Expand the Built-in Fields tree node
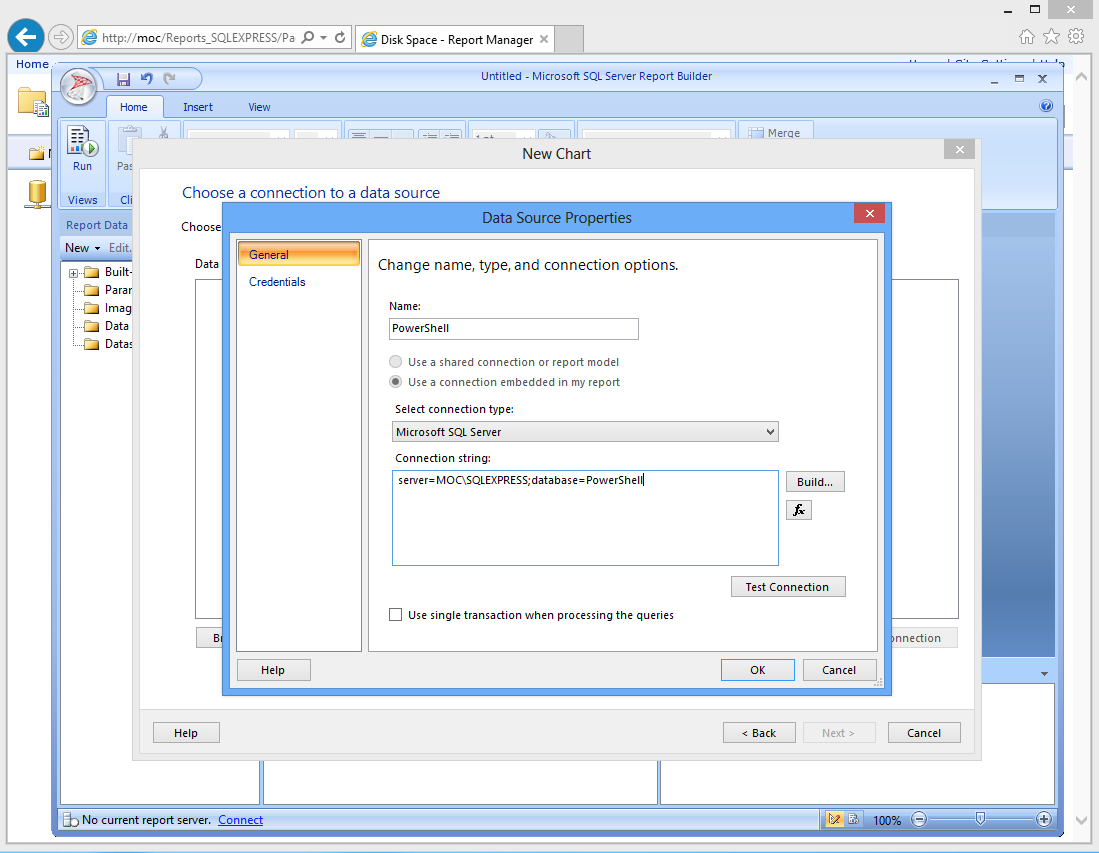 [74, 273]
